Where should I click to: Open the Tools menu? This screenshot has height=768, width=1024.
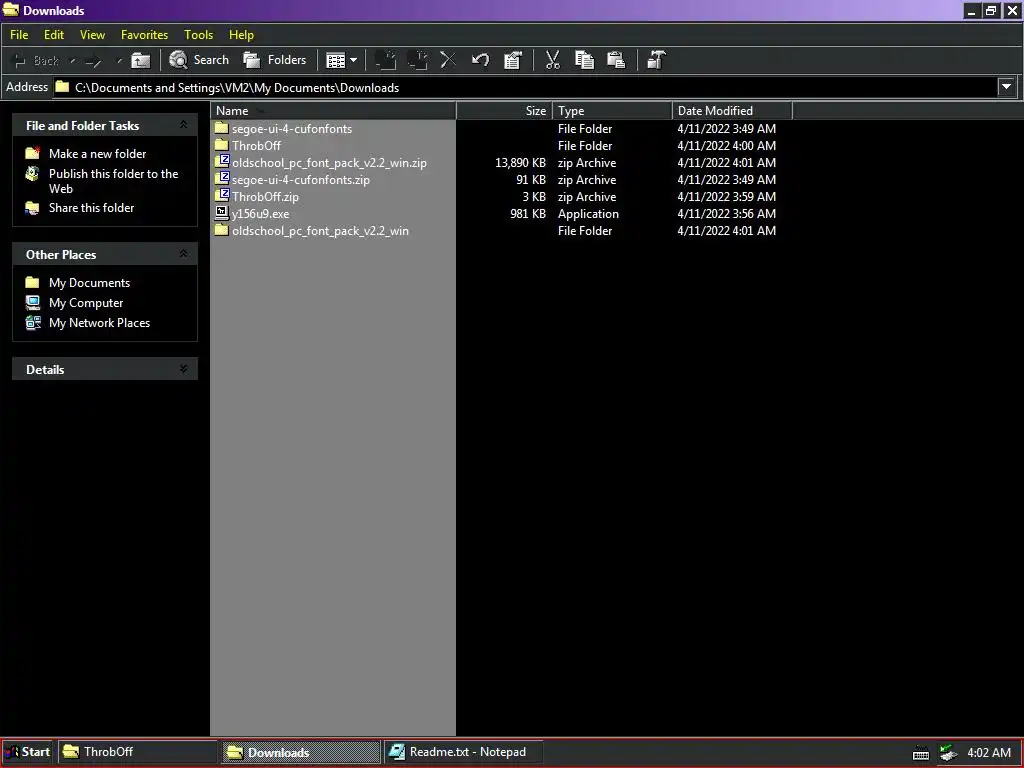199,35
